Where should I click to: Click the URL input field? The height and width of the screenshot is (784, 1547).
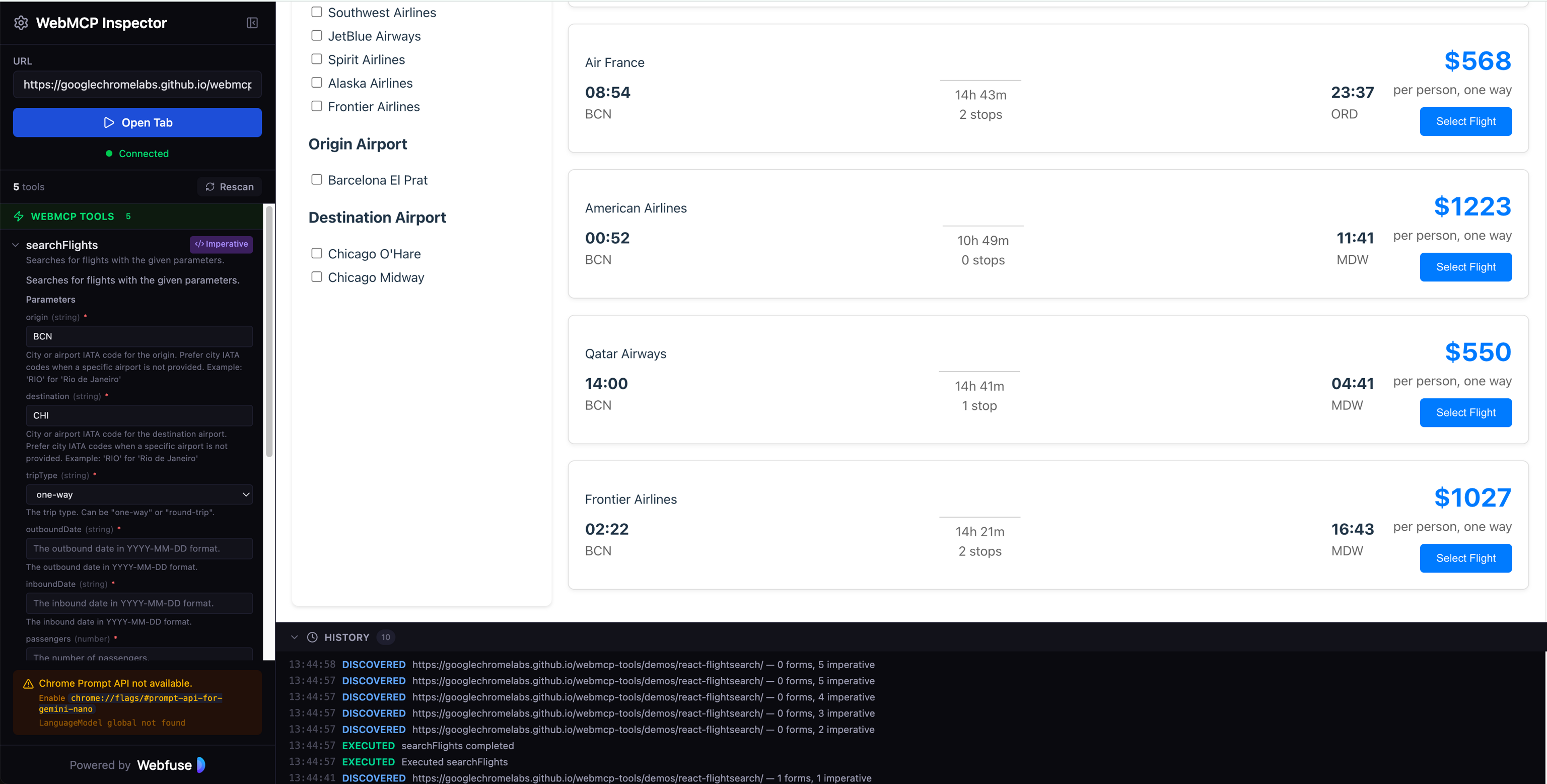point(137,85)
